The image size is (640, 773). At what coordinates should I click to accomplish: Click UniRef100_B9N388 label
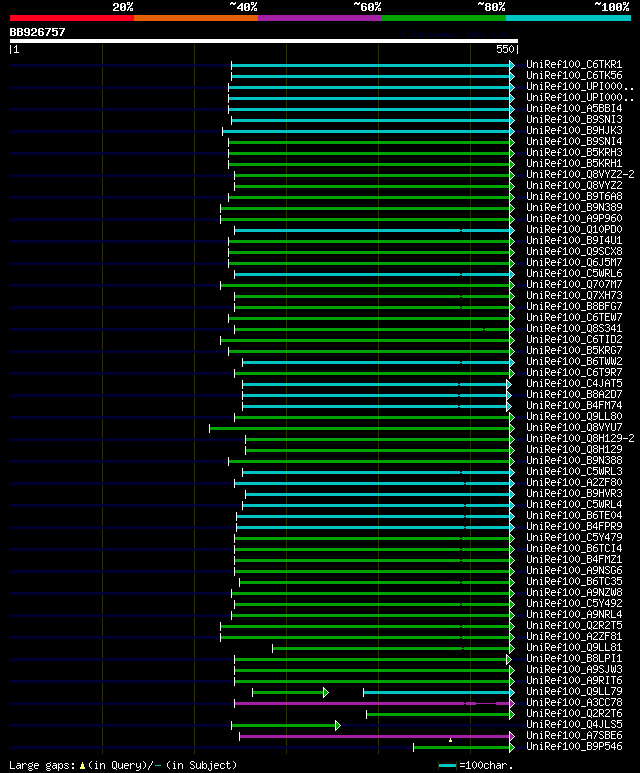574,461
